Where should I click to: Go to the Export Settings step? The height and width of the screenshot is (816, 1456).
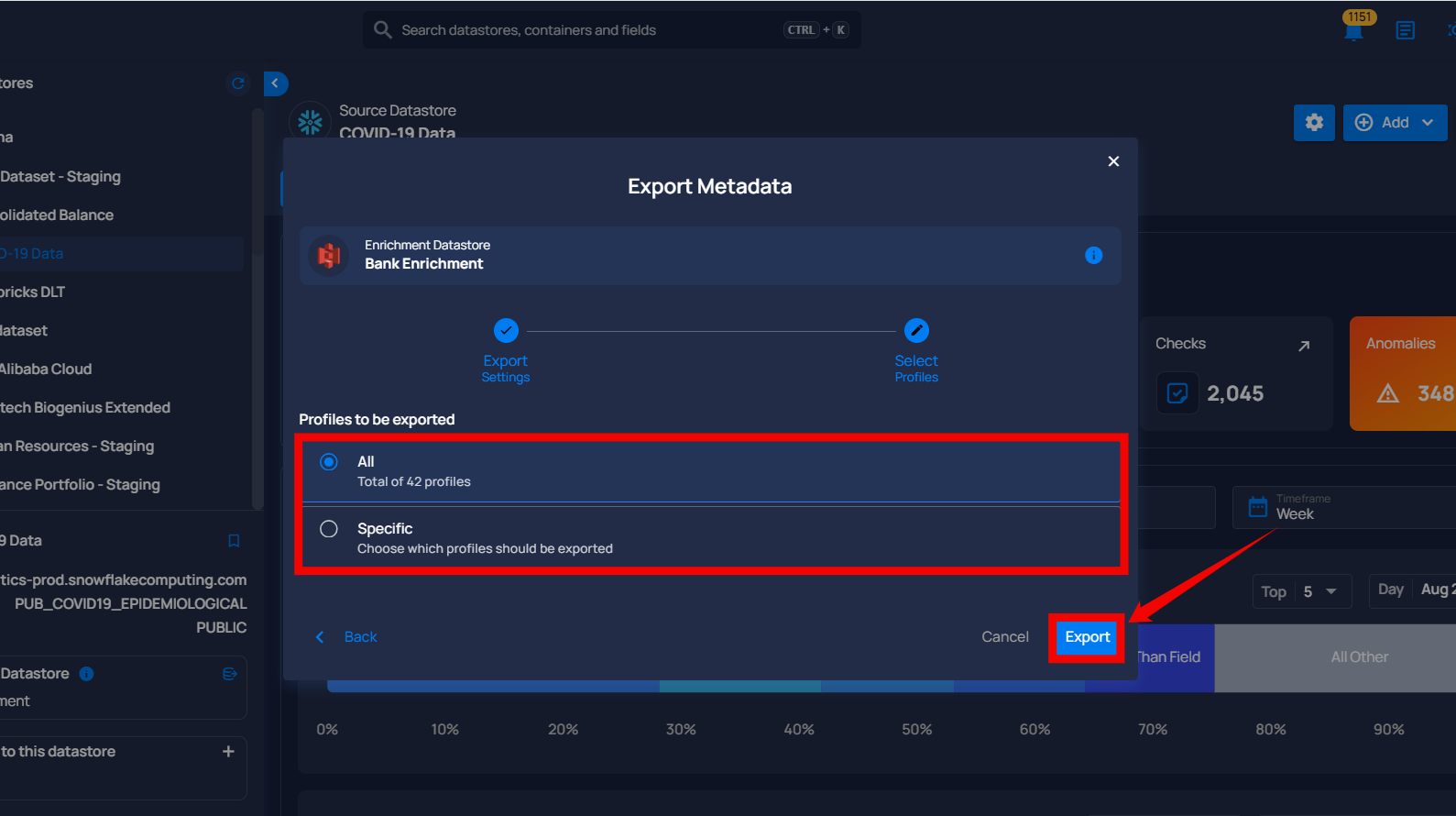pos(506,330)
